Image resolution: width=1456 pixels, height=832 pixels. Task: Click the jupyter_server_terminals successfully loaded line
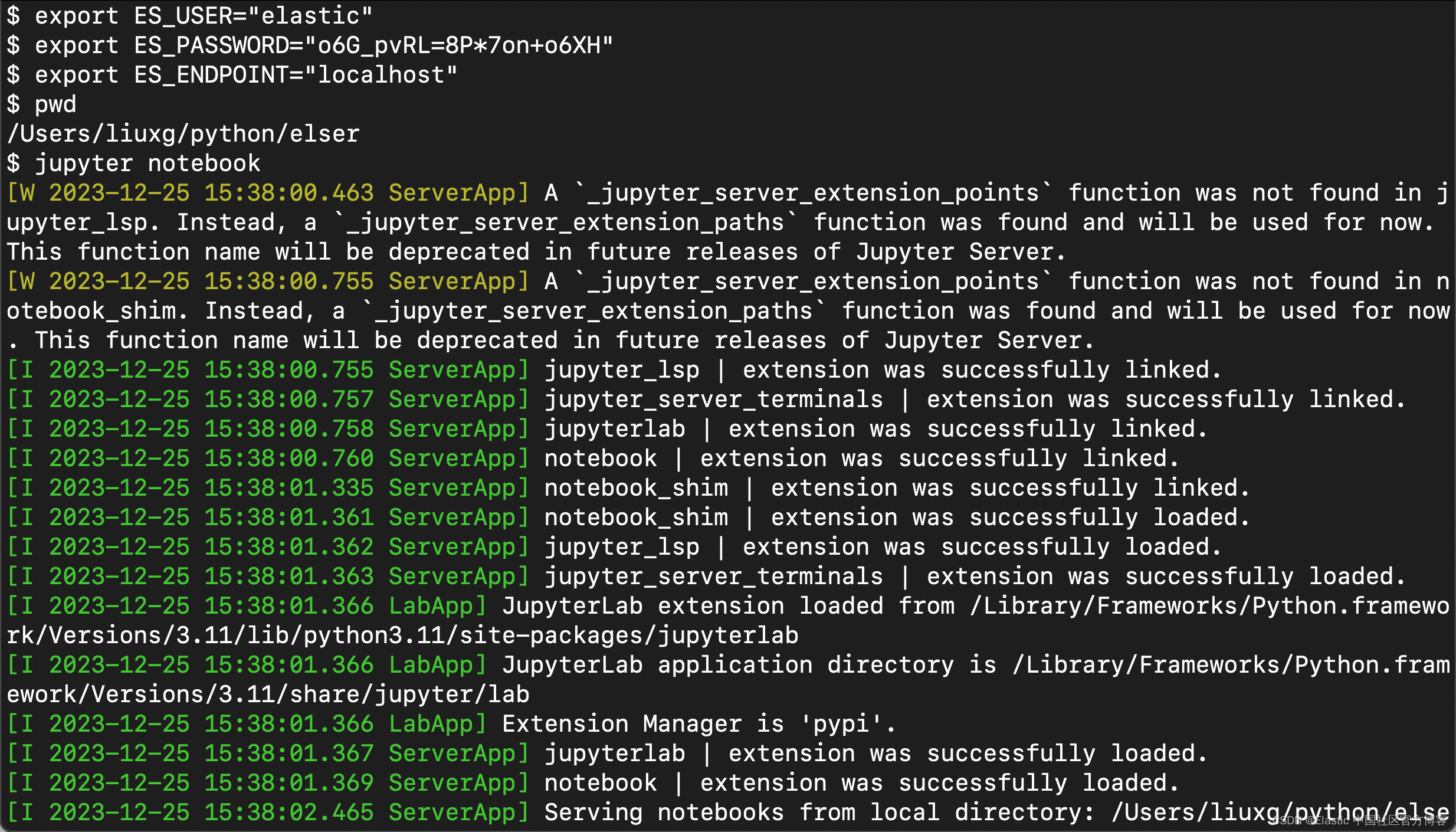point(973,576)
